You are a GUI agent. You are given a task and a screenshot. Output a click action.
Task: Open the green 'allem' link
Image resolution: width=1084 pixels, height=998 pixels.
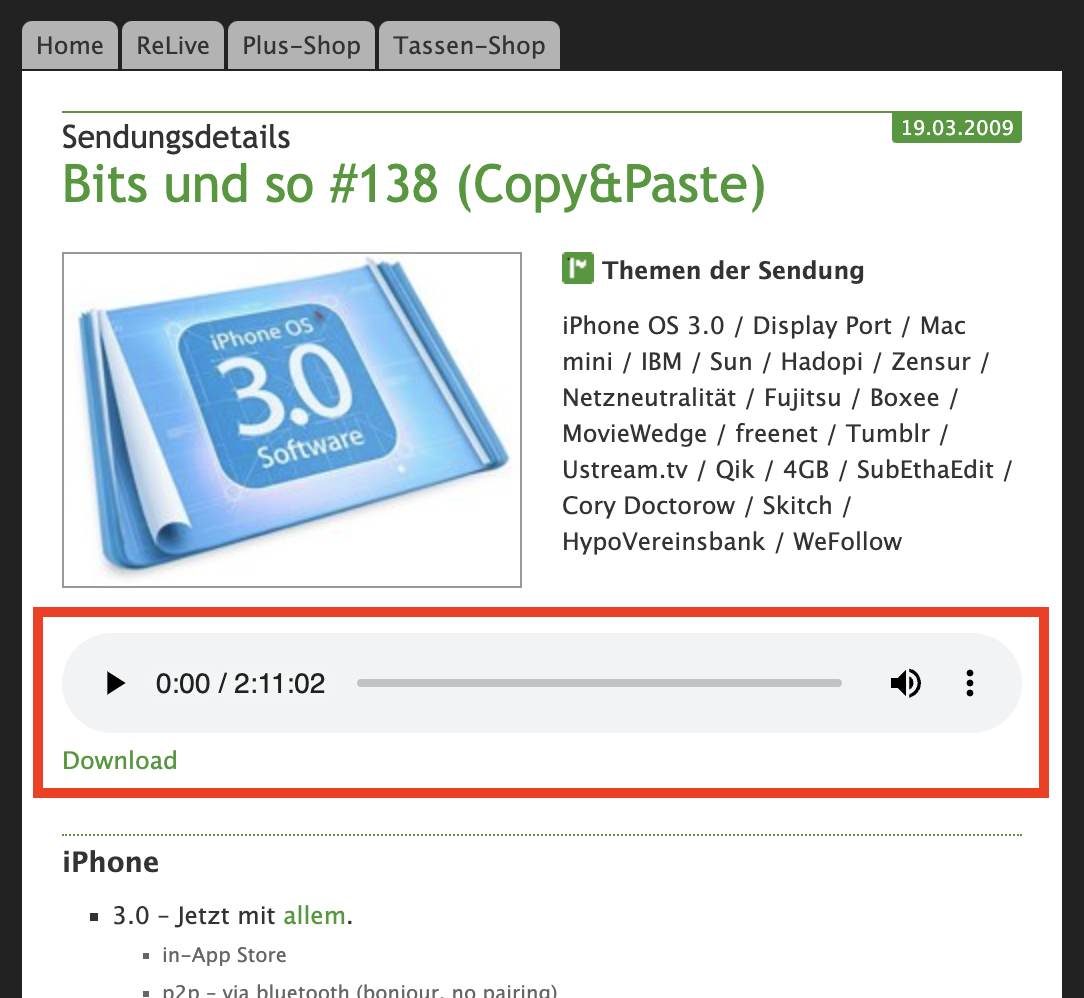pos(315,915)
